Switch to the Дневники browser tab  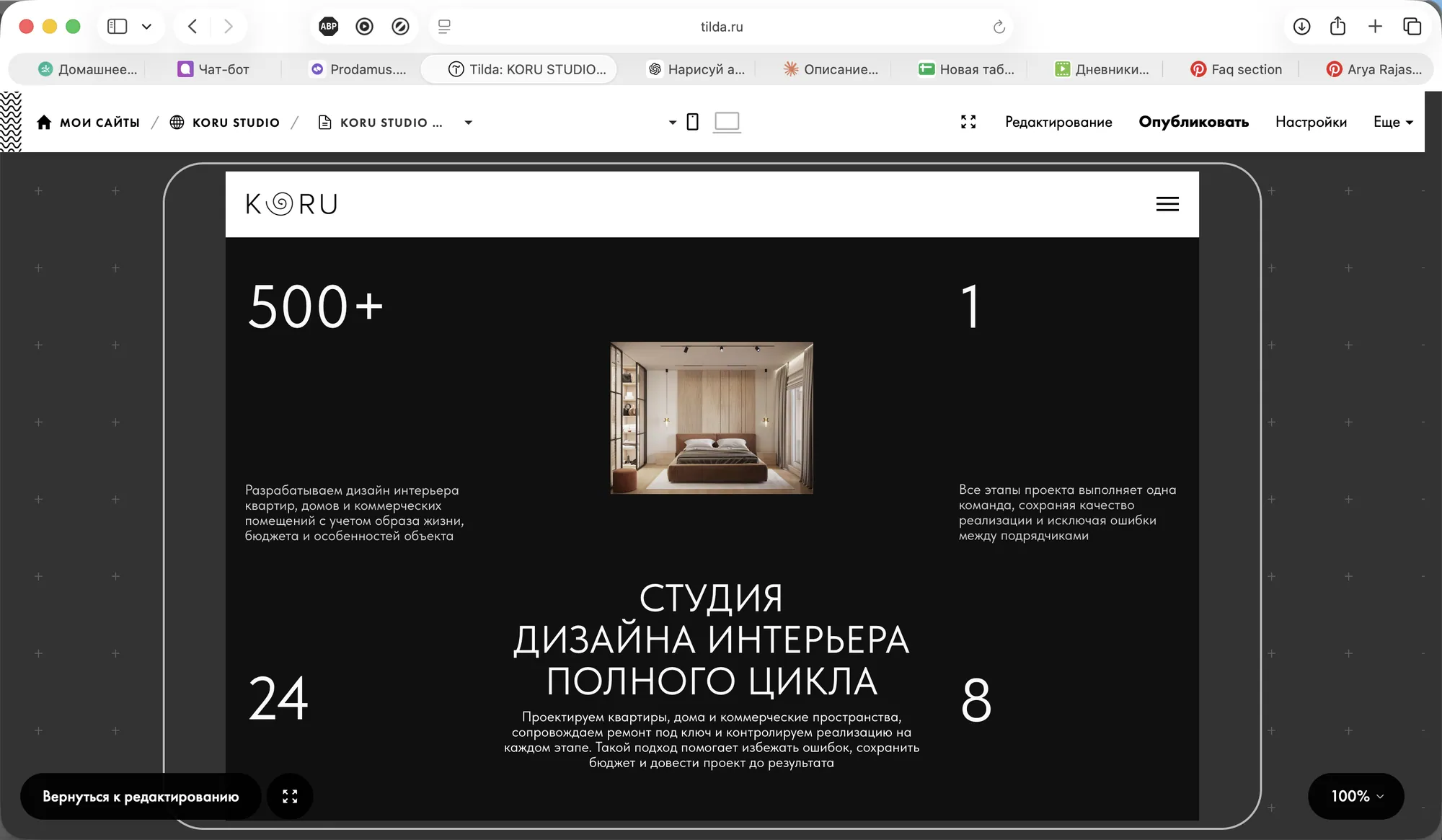click(1102, 69)
